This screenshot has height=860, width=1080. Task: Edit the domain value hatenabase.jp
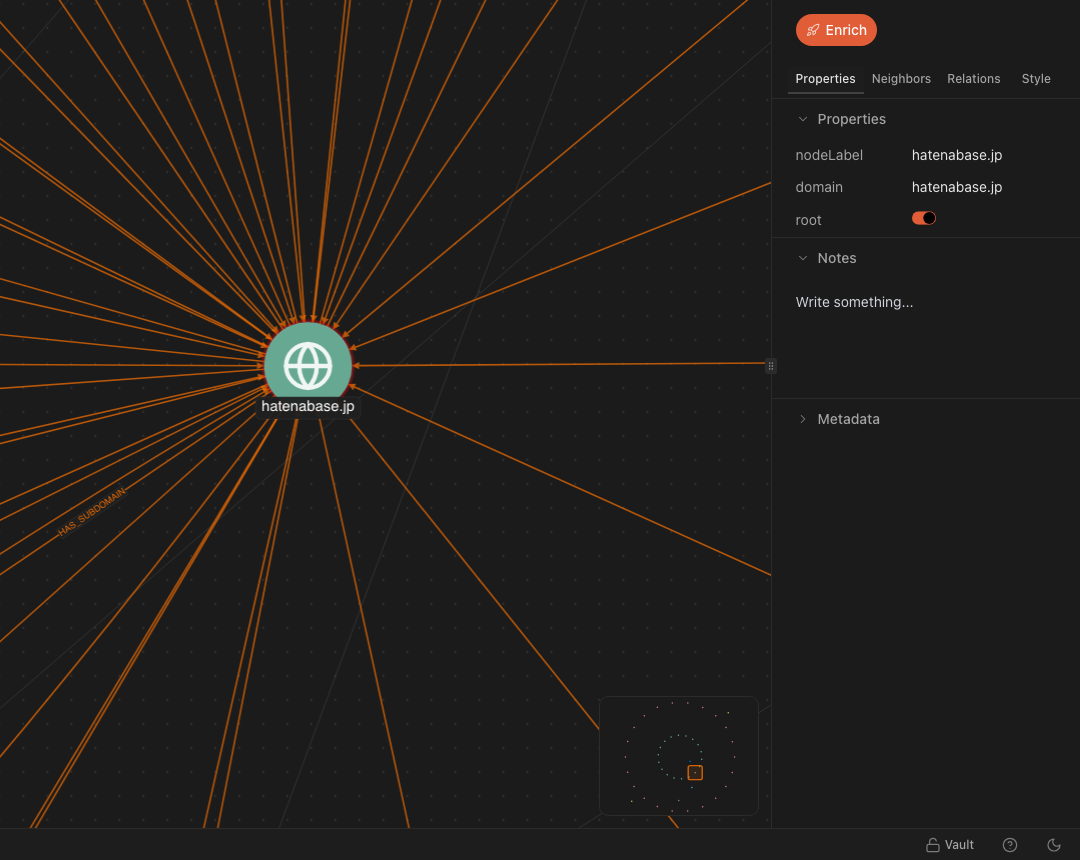(957, 187)
